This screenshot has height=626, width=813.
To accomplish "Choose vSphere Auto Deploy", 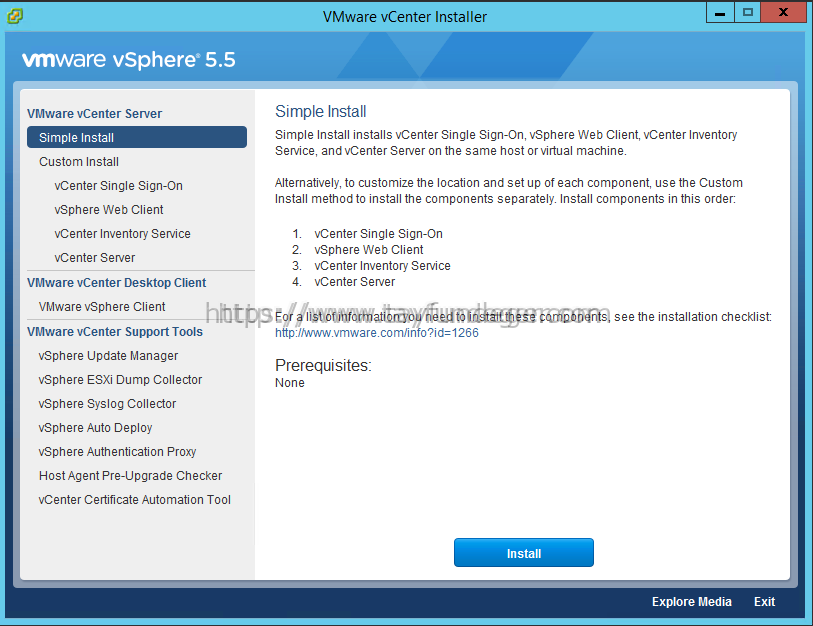I will click(95, 428).
